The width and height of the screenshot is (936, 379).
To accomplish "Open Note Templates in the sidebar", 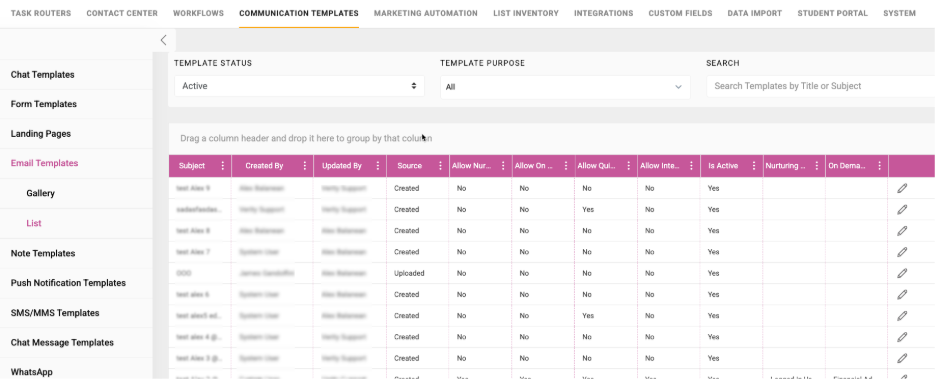I will click(43, 253).
